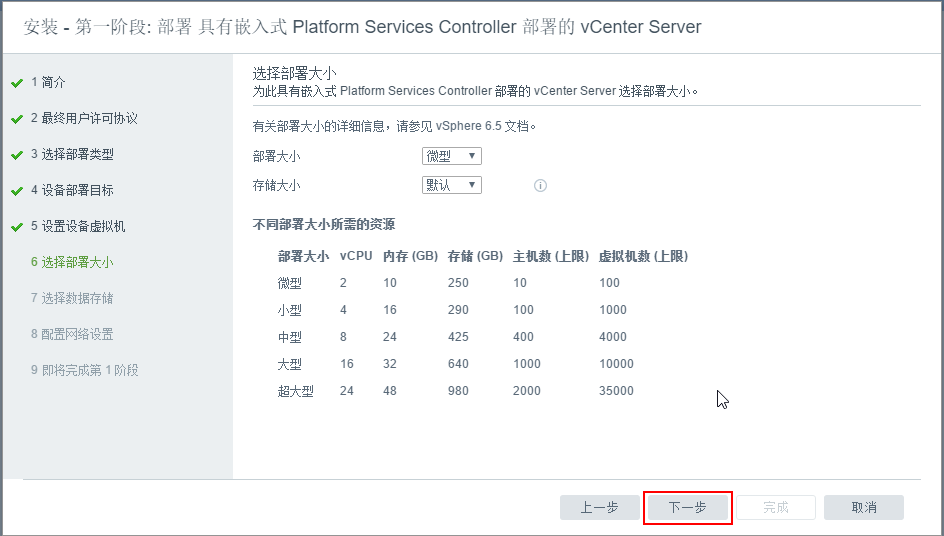This screenshot has height=536, width=944.
Task: Click step 7 选择数据存储
Action: [x=72, y=298]
